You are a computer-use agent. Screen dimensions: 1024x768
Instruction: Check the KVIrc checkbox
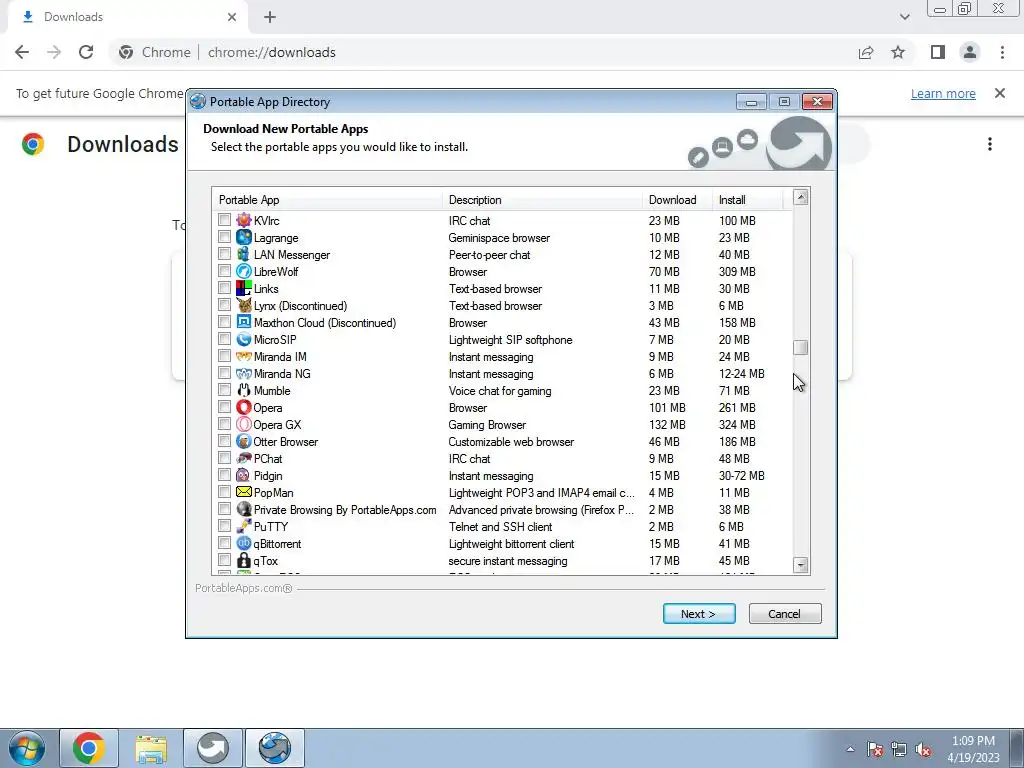coord(225,220)
